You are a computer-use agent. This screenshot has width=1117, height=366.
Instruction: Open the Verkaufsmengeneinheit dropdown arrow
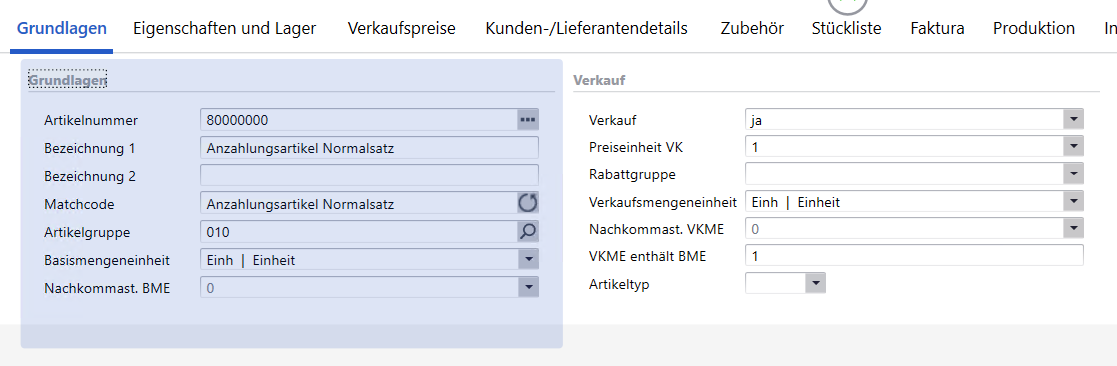(x=1073, y=202)
